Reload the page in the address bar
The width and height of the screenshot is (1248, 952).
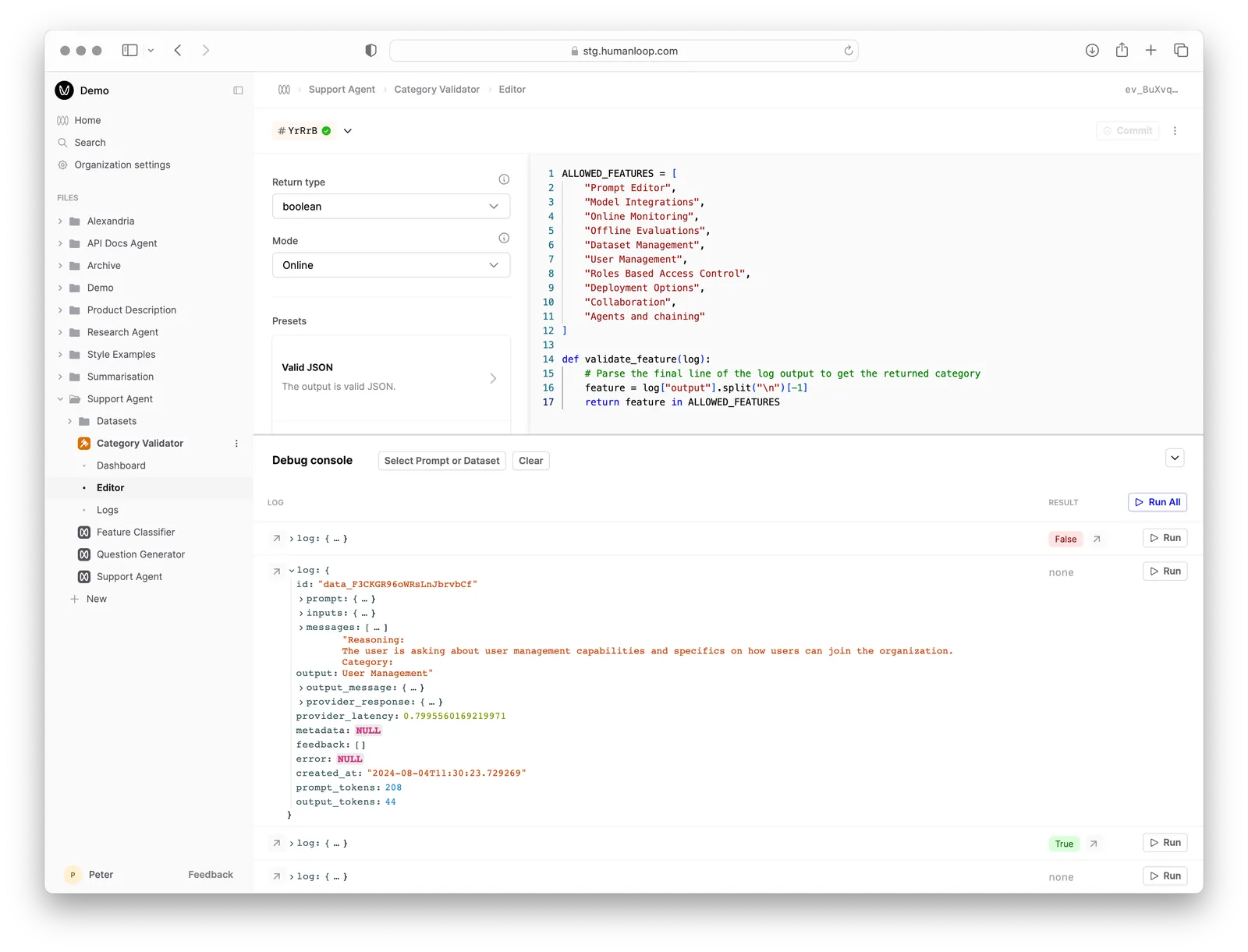pos(849,51)
